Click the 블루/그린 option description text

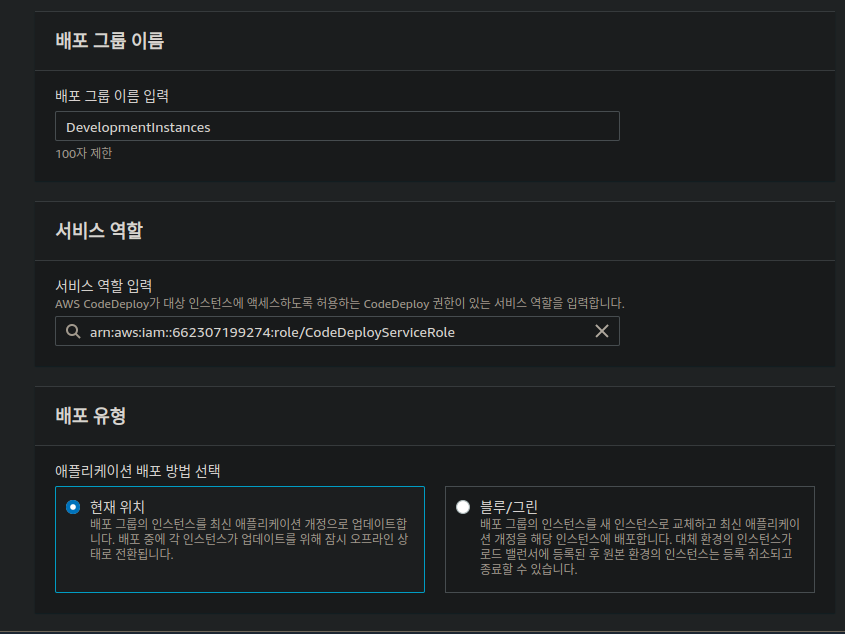640,547
